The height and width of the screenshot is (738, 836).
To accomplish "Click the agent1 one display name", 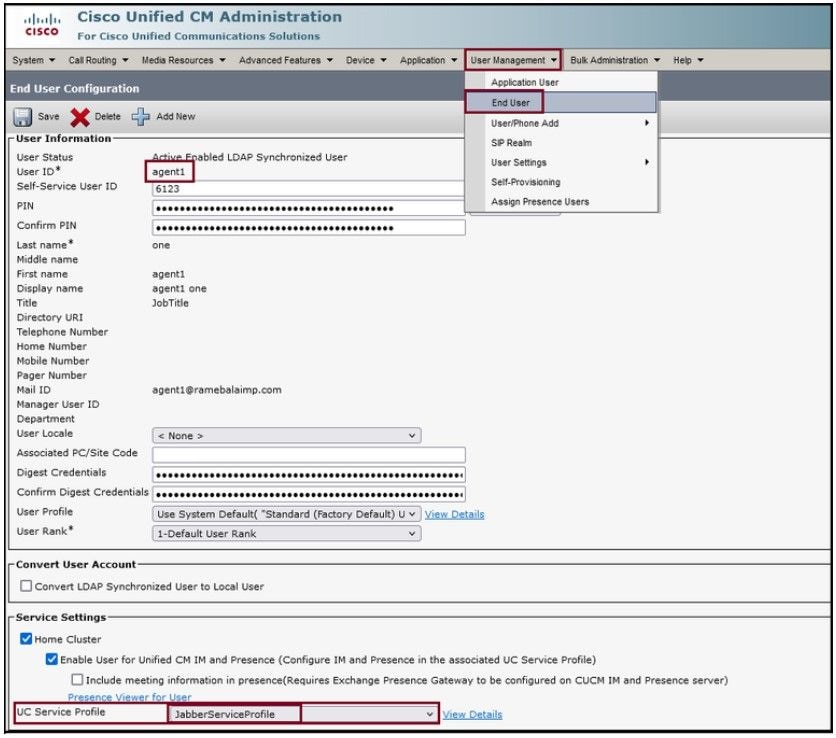I will [x=179, y=288].
